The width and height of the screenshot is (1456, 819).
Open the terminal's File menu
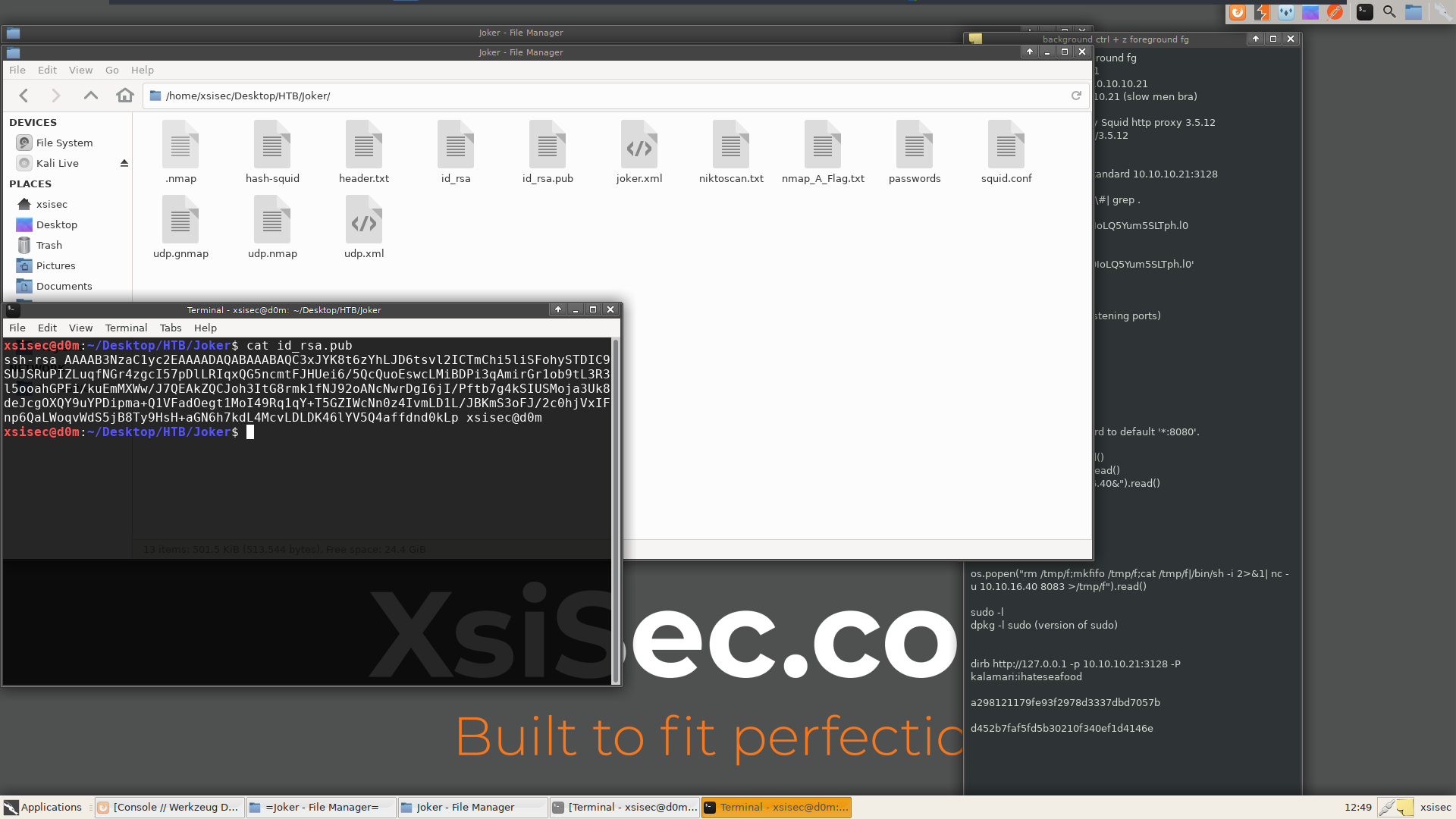click(x=17, y=328)
